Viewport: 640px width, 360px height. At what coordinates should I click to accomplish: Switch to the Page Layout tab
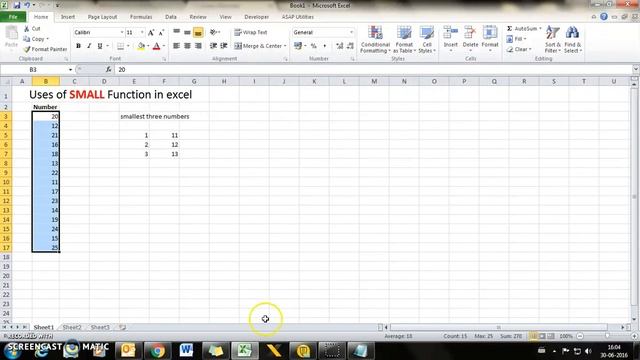pyautogui.click(x=102, y=17)
